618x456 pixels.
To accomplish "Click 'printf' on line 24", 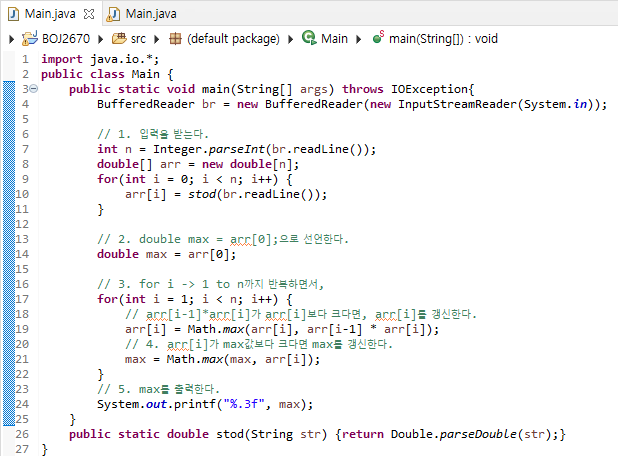I will [195, 404].
